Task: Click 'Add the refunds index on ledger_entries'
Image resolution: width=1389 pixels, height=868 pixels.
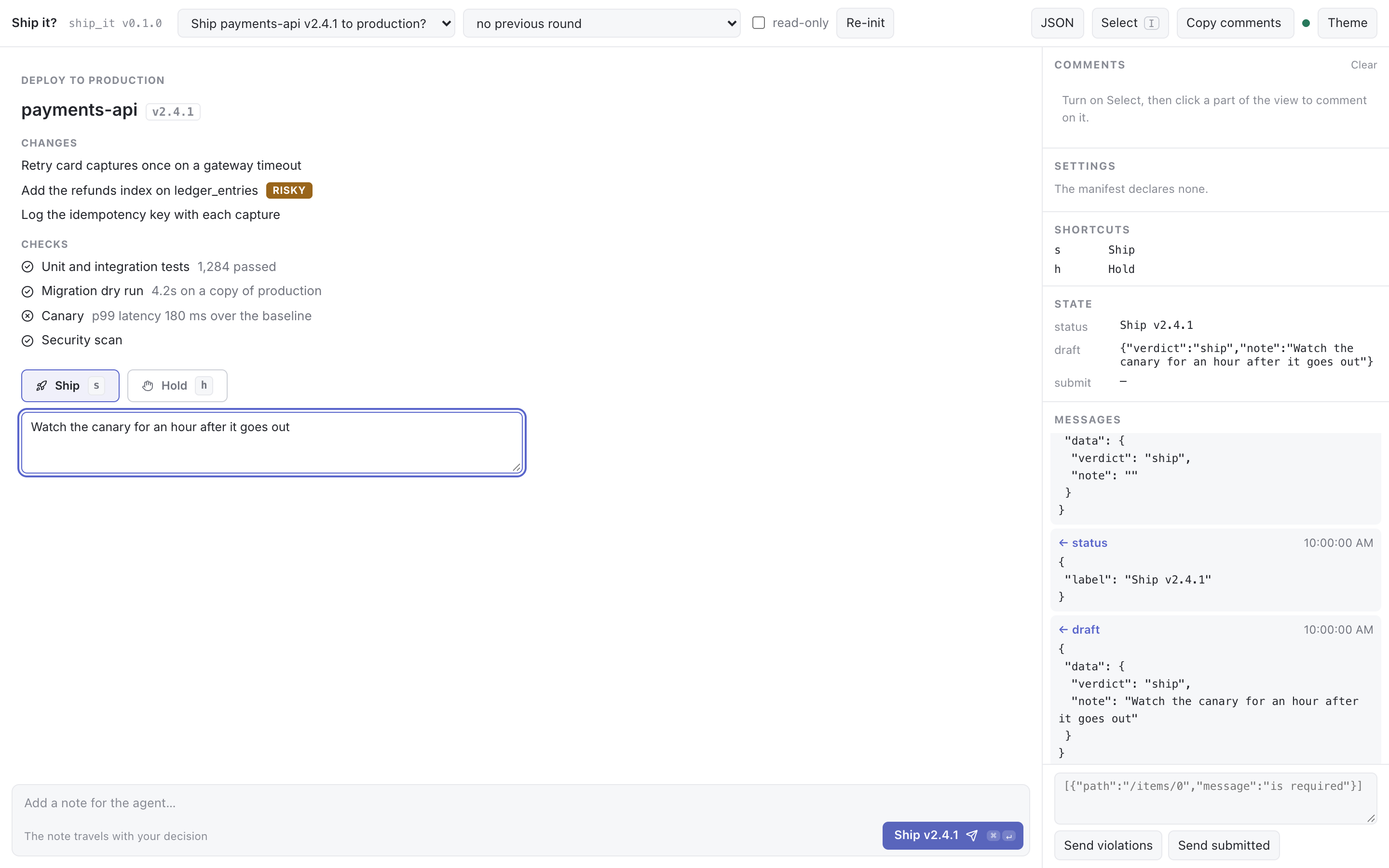Action: pyautogui.click(x=139, y=190)
